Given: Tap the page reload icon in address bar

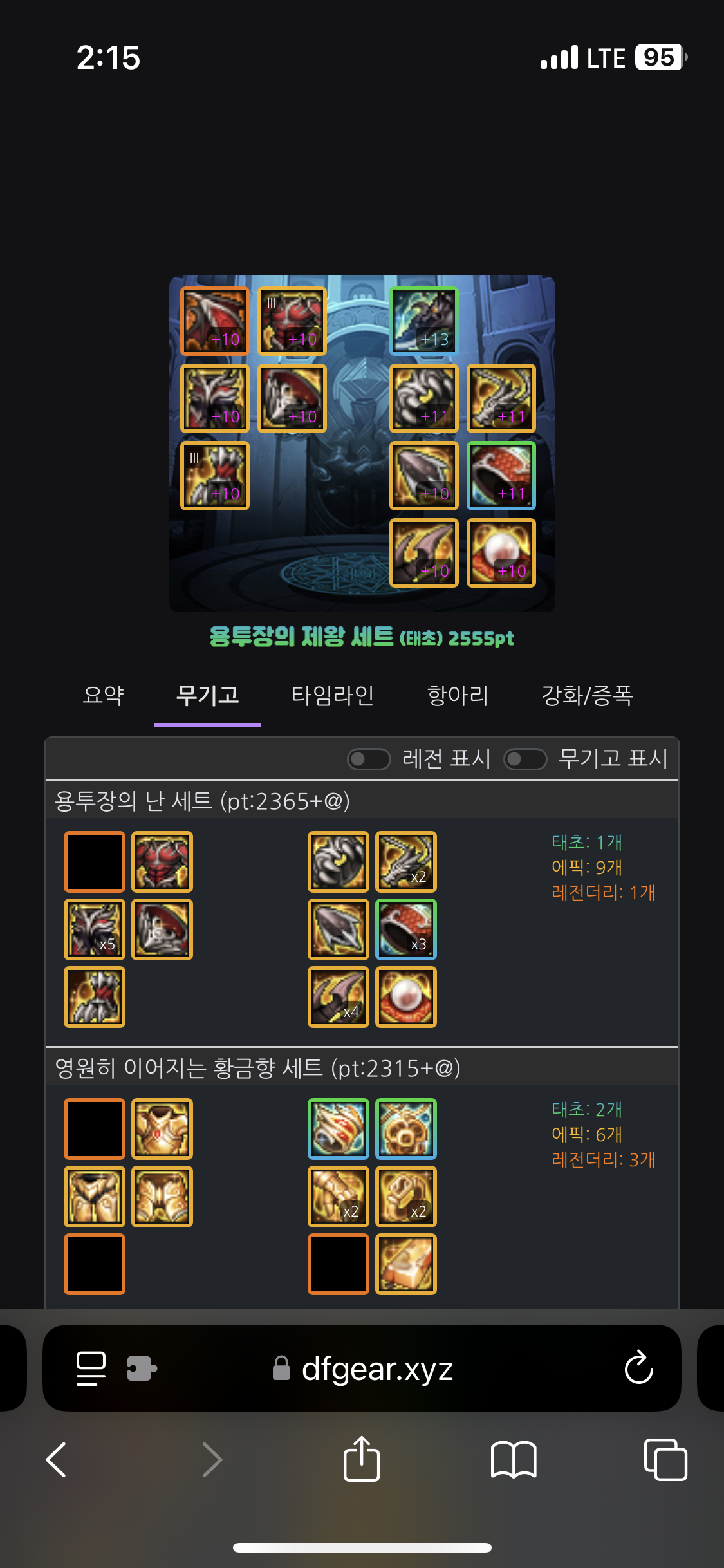Looking at the screenshot, I should point(638,1367).
